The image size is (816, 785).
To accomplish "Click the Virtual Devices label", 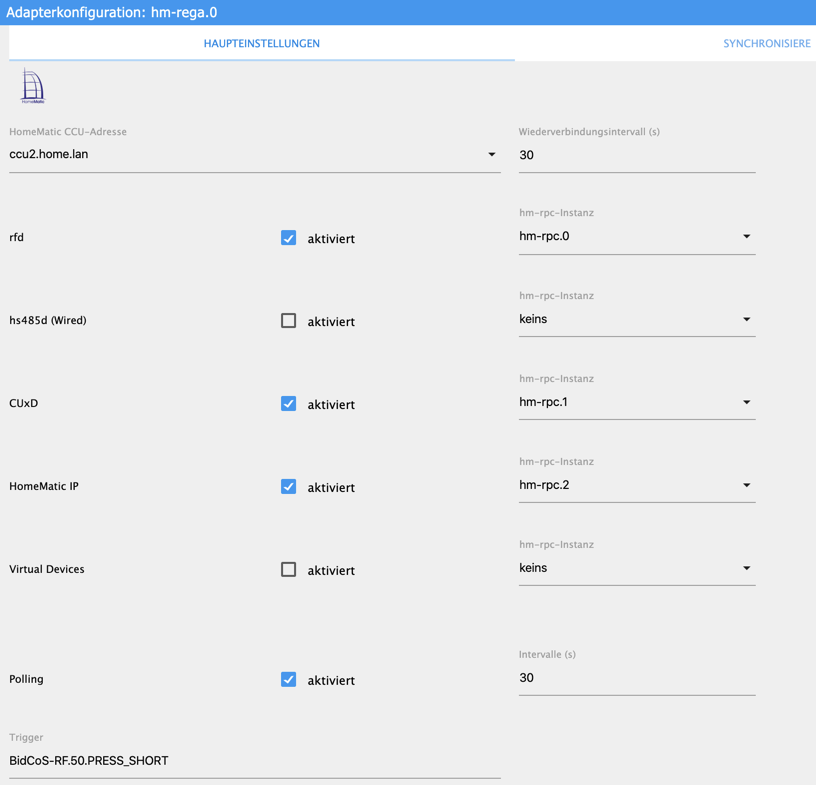I will [x=47, y=569].
